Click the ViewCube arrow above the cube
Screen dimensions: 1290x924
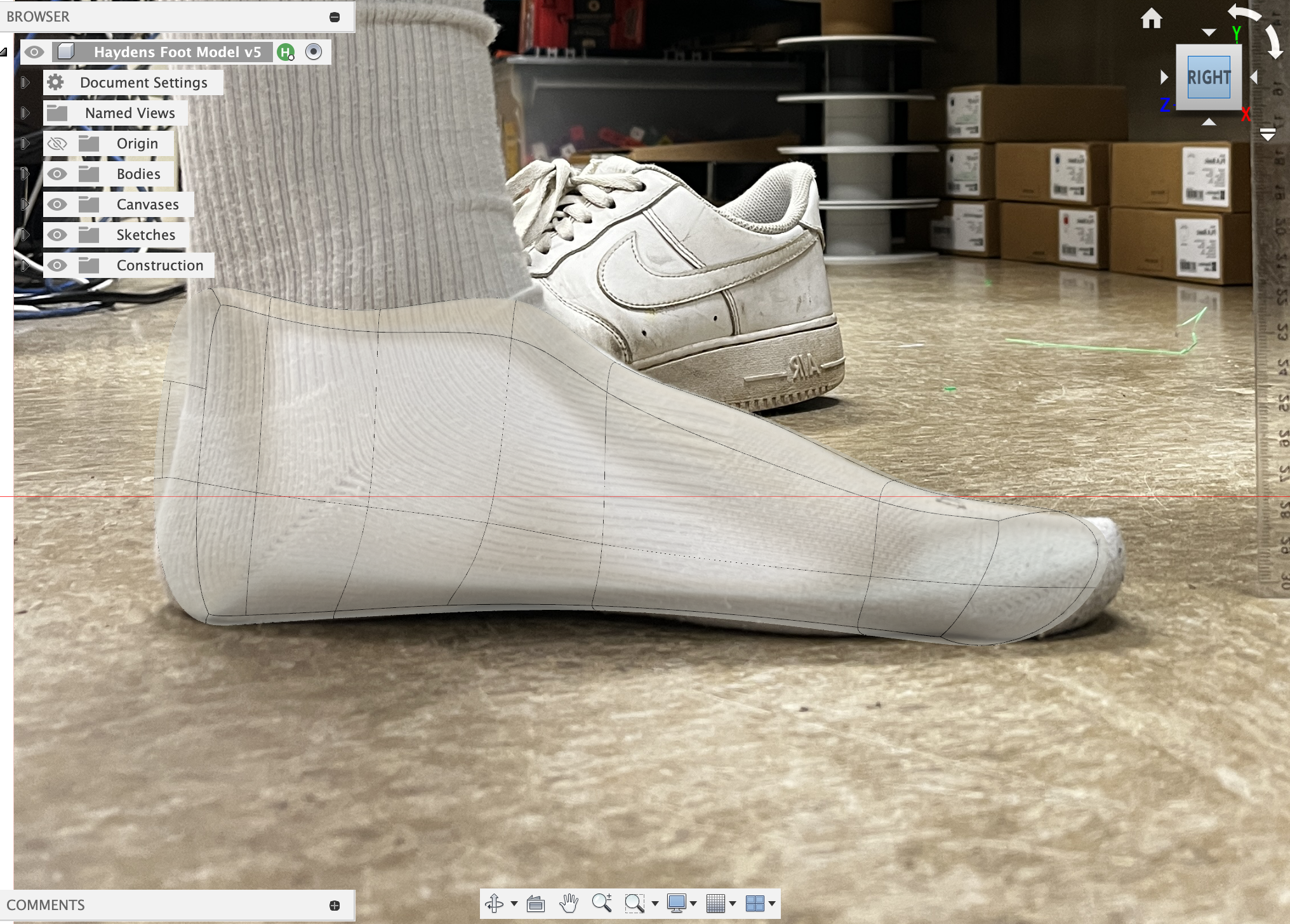1209,32
